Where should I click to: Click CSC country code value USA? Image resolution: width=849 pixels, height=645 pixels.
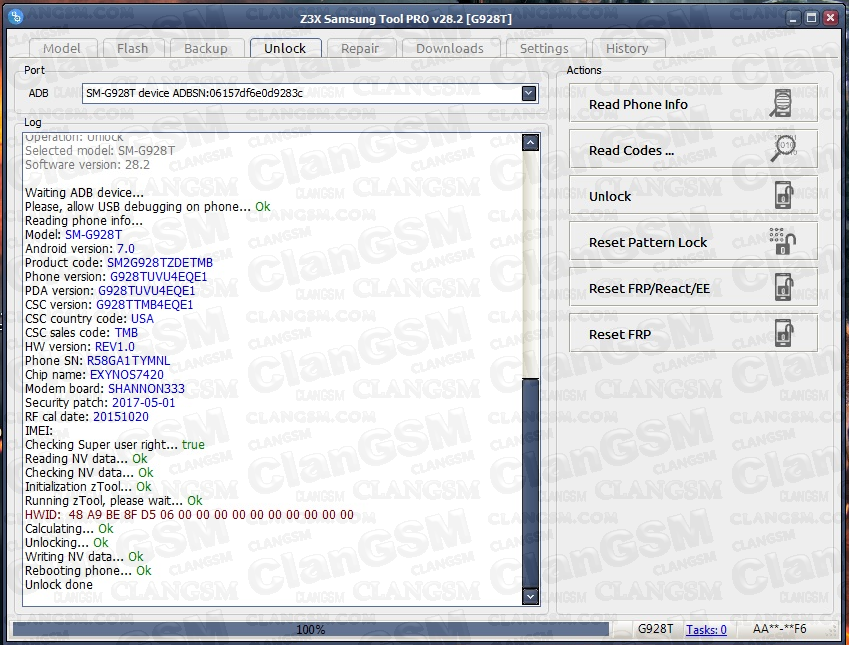point(142,318)
